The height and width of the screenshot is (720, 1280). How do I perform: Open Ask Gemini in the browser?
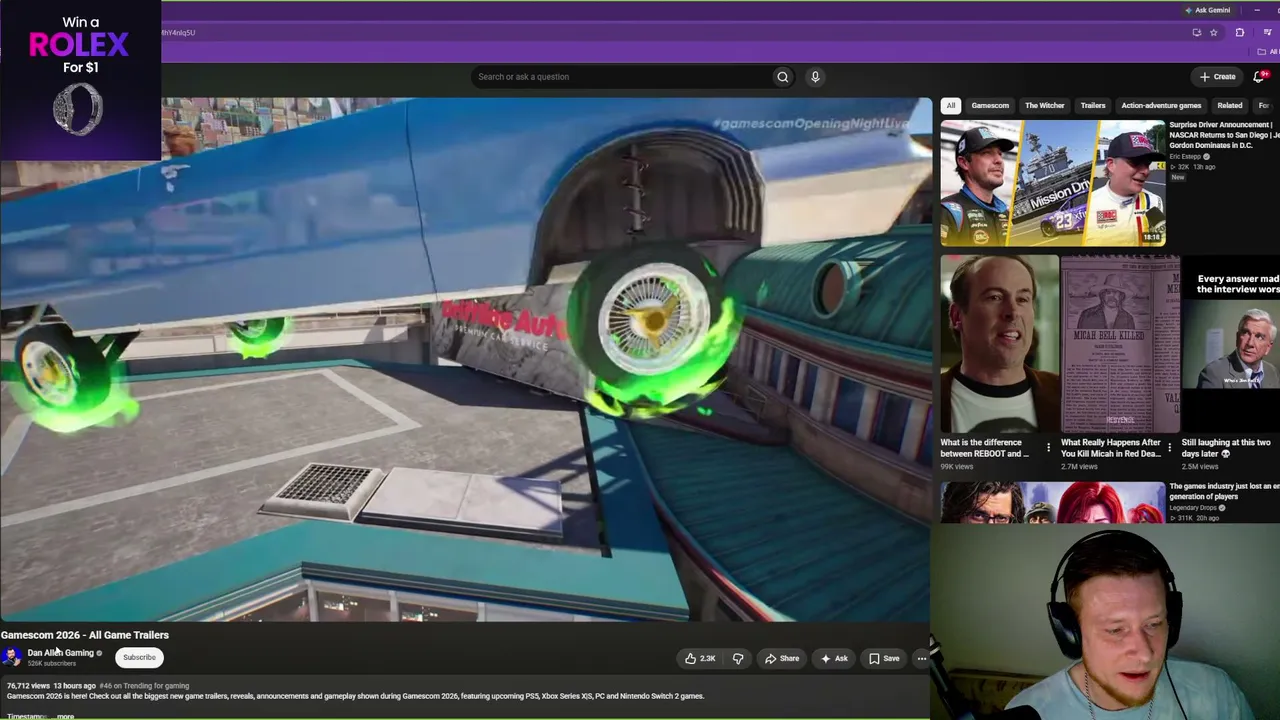(x=1207, y=10)
